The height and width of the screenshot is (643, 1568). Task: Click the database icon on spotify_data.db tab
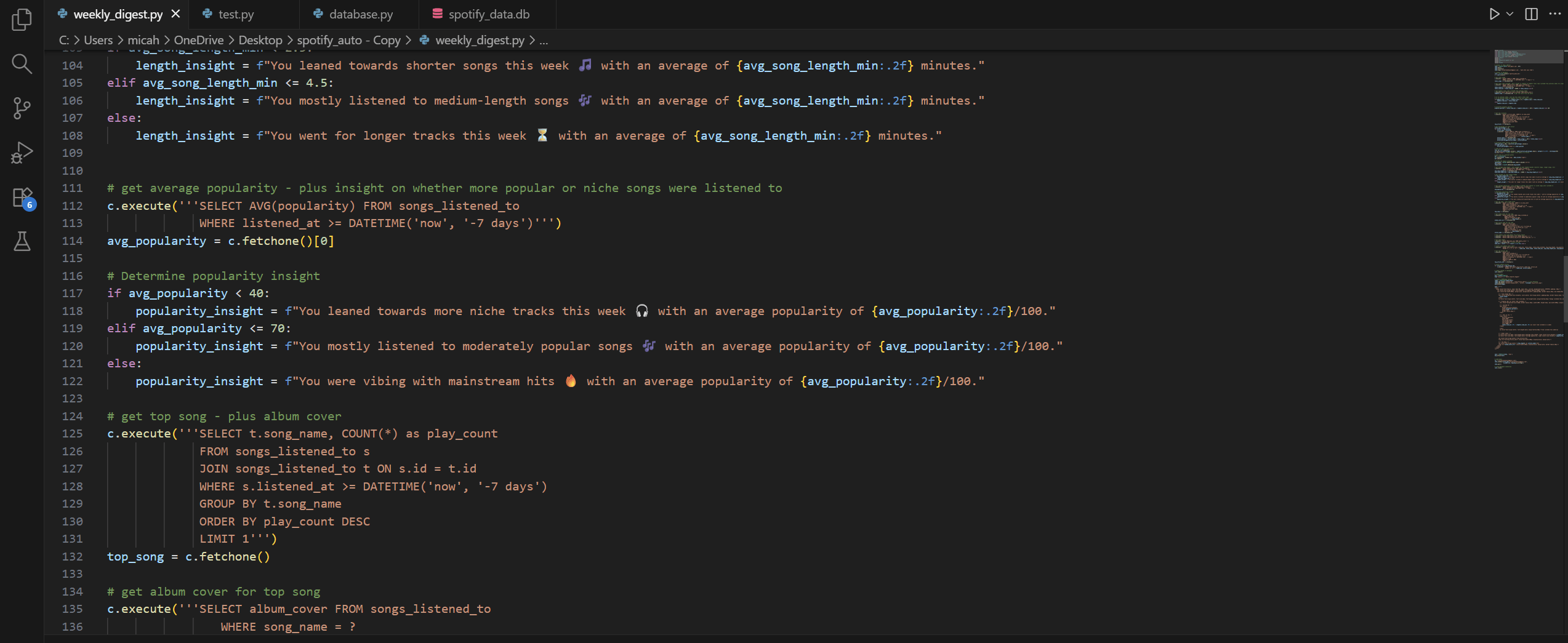[x=438, y=14]
